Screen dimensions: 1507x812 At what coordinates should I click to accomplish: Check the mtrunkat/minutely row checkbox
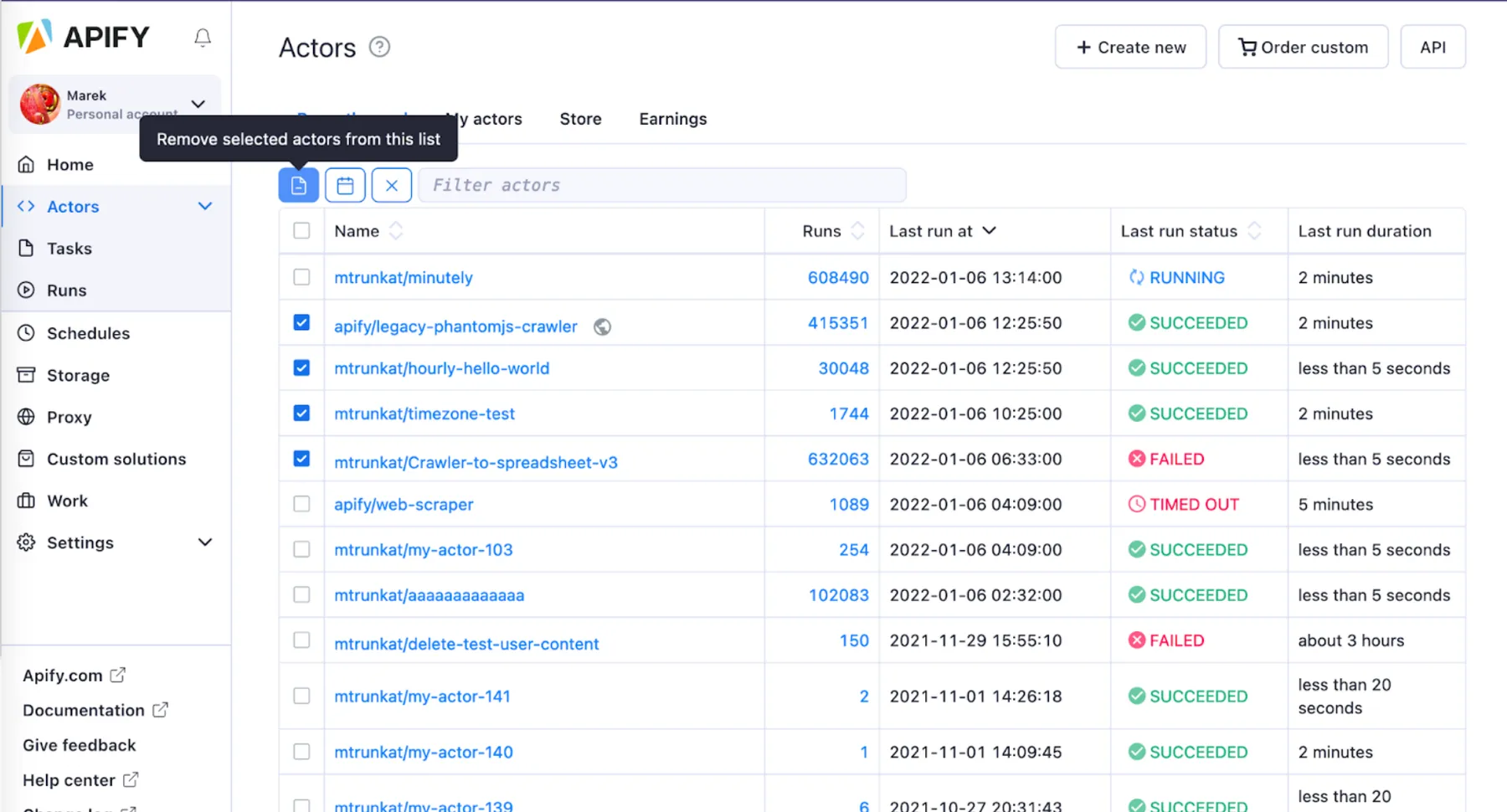(301, 277)
